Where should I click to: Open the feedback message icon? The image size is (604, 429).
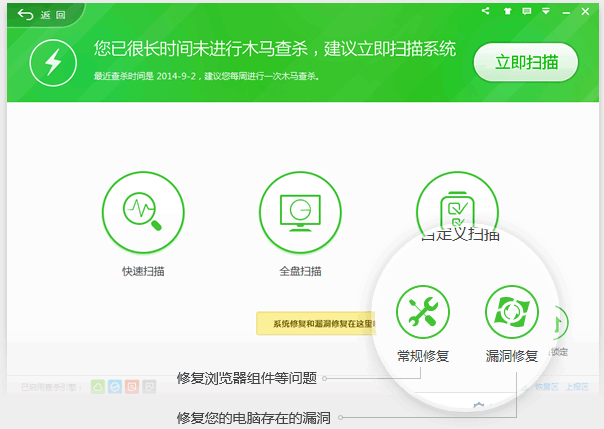pos(527,11)
